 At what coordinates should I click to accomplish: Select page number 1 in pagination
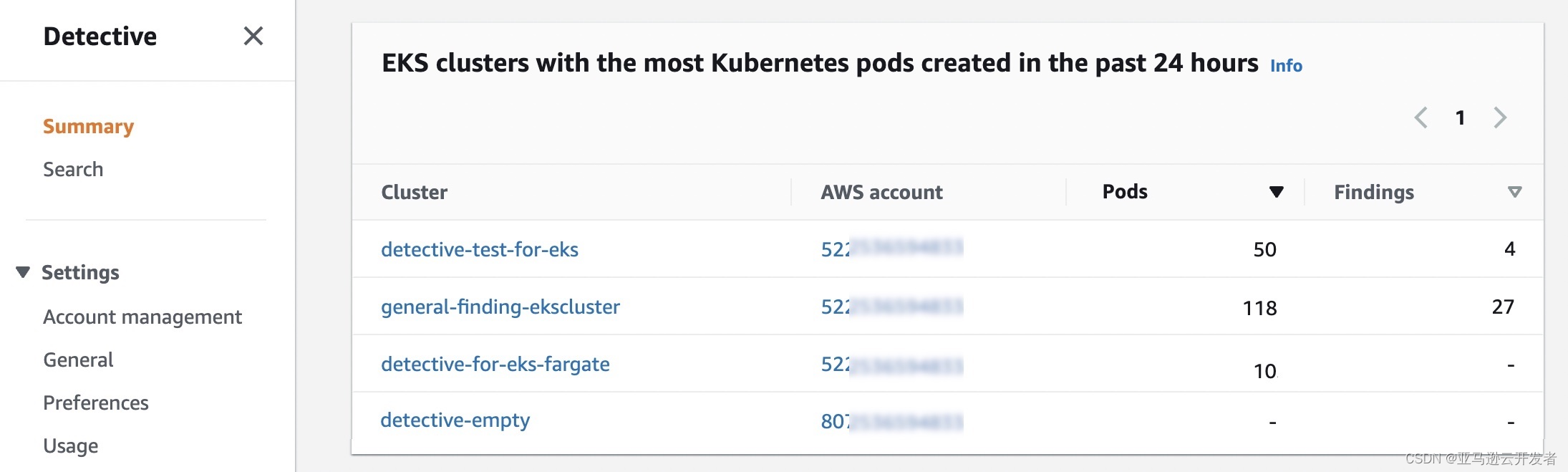pyautogui.click(x=1460, y=117)
